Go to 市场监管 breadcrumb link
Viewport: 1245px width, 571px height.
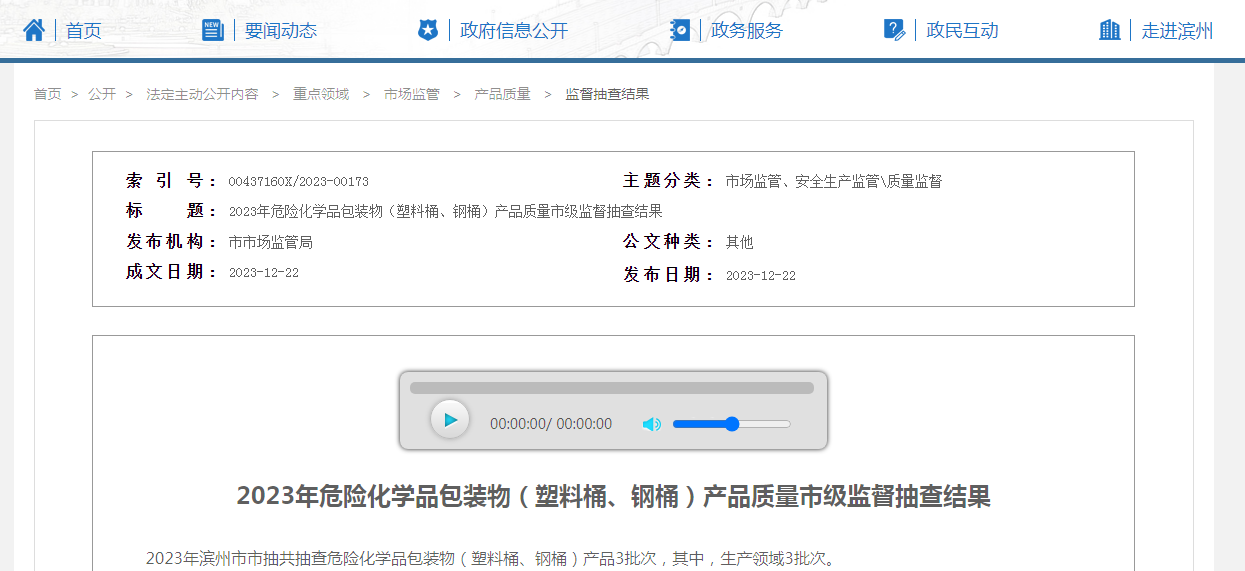tap(412, 94)
